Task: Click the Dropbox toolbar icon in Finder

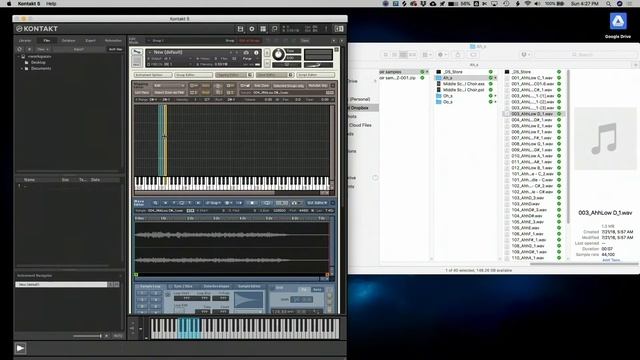Action: click(526, 54)
